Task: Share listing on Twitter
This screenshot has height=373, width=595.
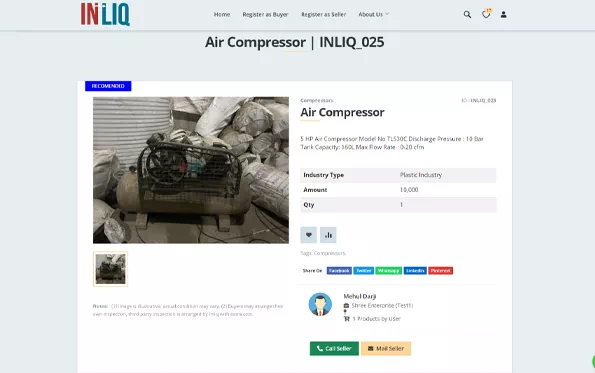Action: (364, 271)
